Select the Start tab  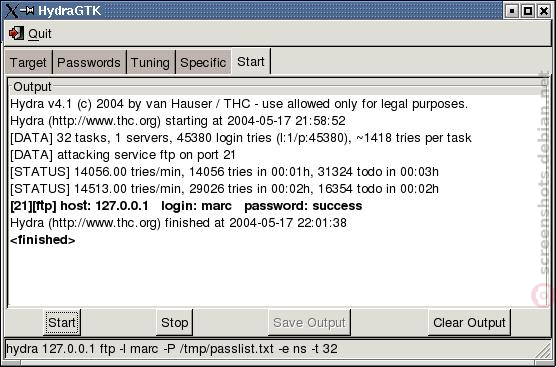coord(251,61)
